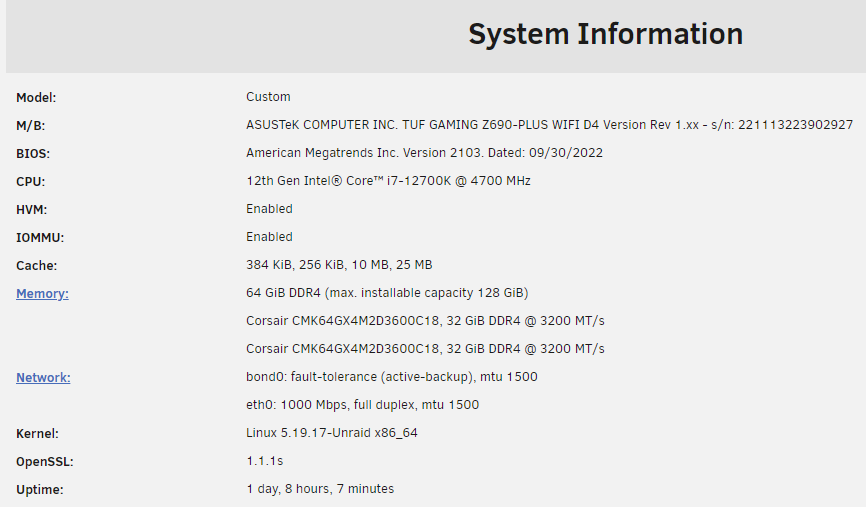Click the Cache value 384 KiB, 256 KiB
Screen dimensions: 866x507
coord(339,265)
